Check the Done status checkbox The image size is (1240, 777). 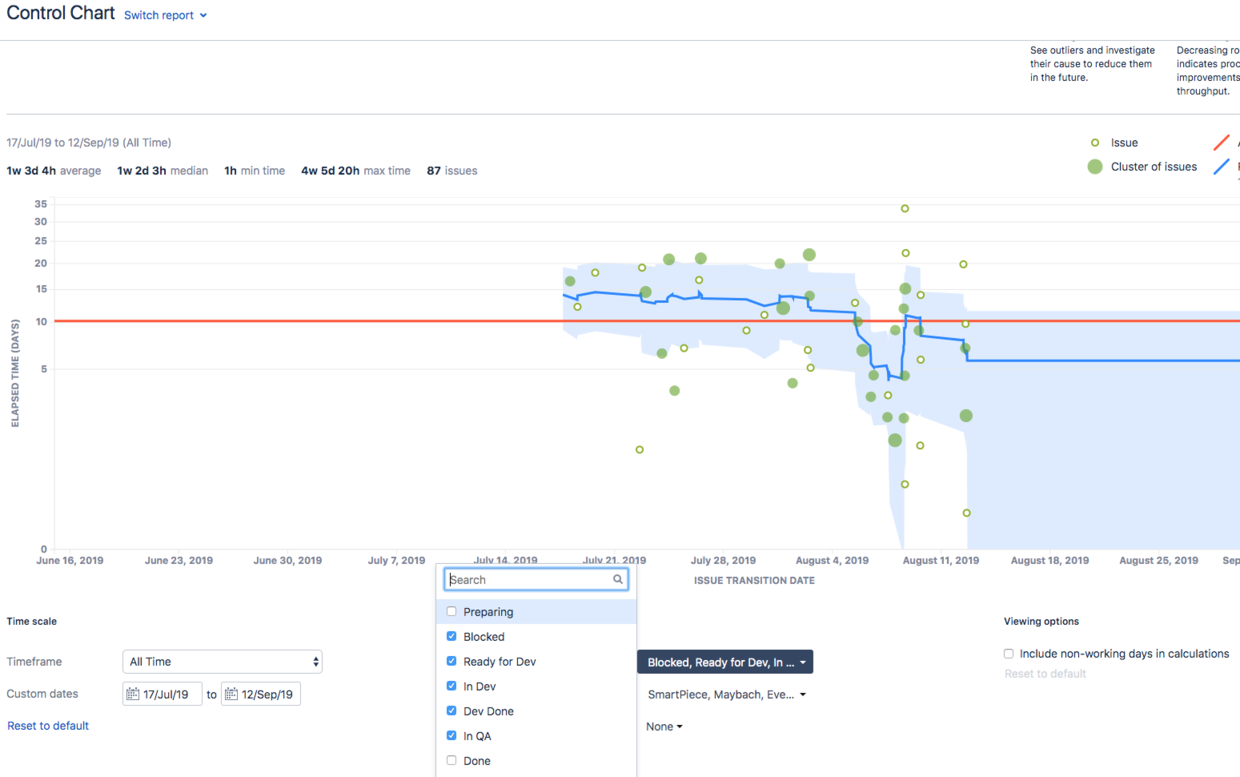point(452,761)
